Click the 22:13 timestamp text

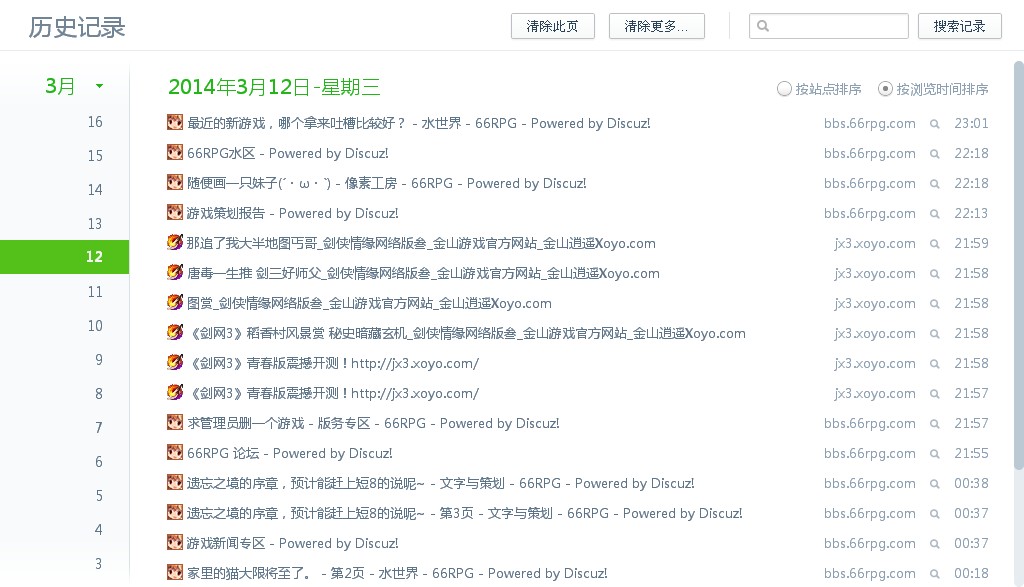971,213
